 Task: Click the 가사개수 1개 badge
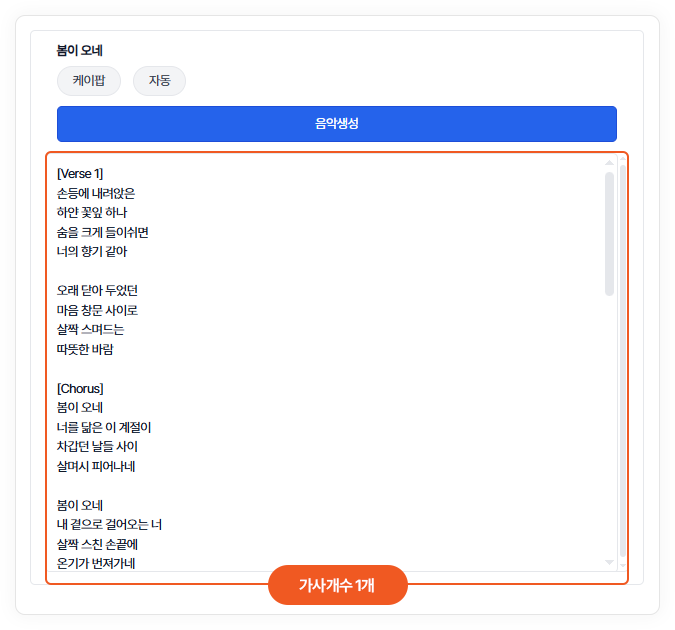click(x=337, y=585)
